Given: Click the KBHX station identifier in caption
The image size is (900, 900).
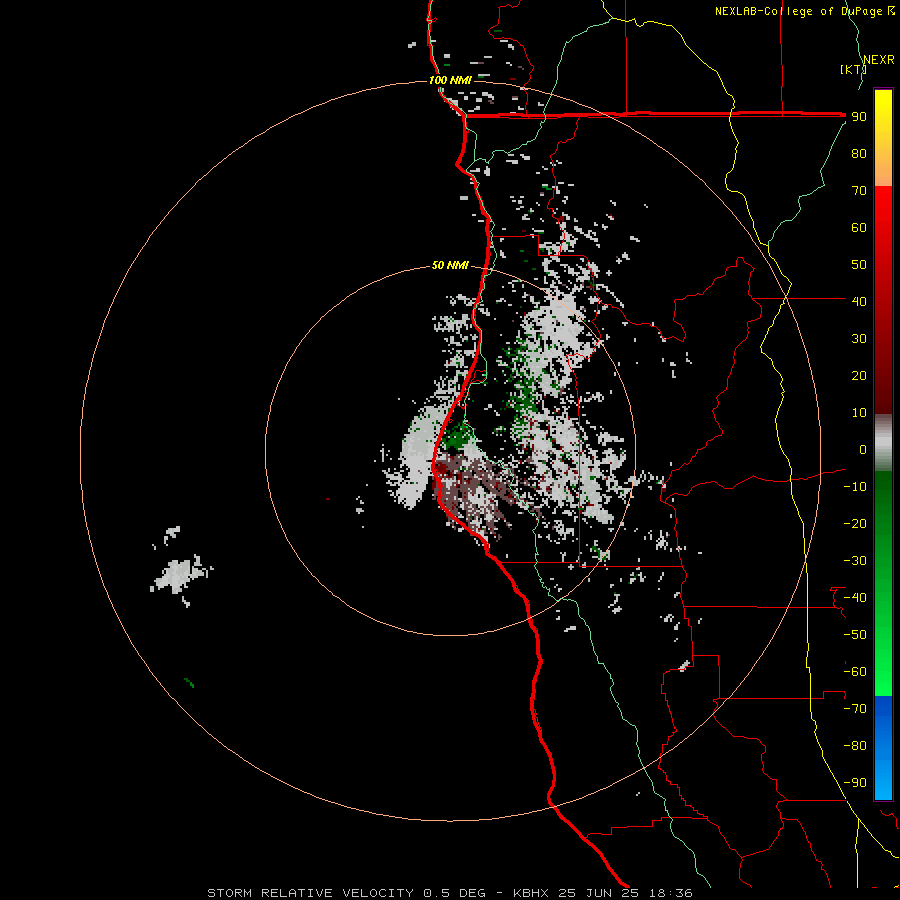Looking at the screenshot, I should point(531,893).
